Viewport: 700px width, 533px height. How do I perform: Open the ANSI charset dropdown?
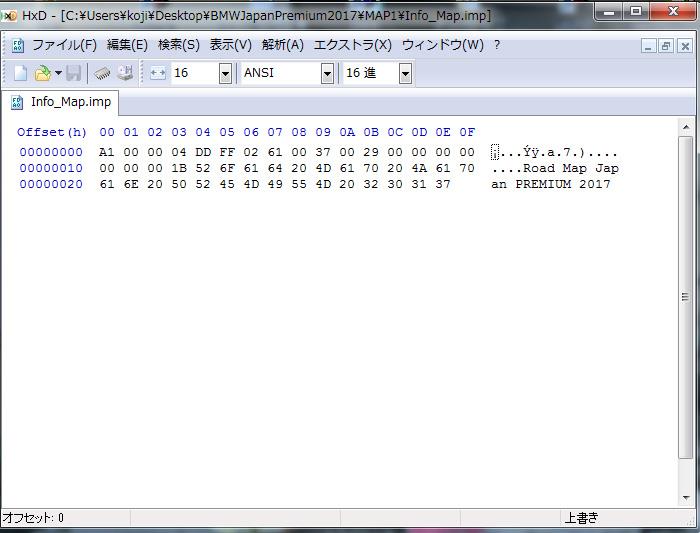pos(327,73)
